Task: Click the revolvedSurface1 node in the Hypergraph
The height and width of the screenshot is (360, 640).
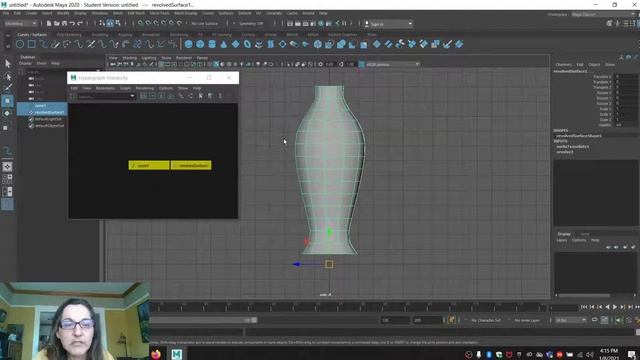Action: coord(191,165)
